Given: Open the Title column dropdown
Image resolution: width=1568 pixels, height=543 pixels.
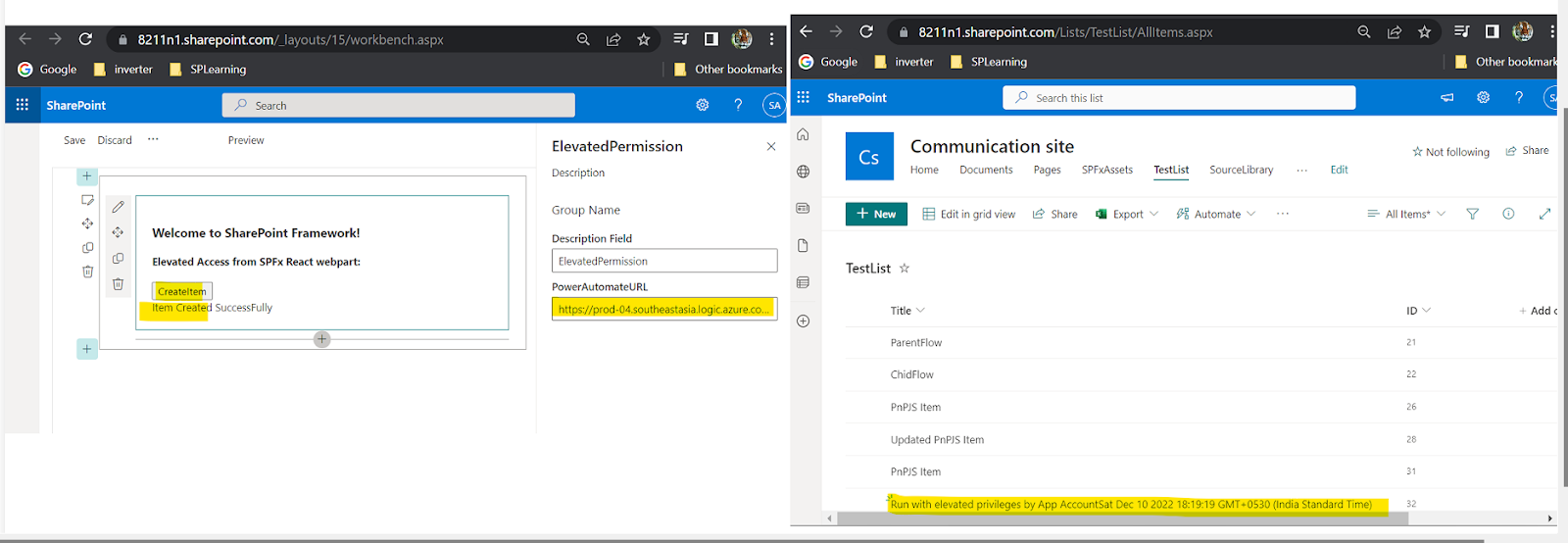Looking at the screenshot, I should pos(907,311).
